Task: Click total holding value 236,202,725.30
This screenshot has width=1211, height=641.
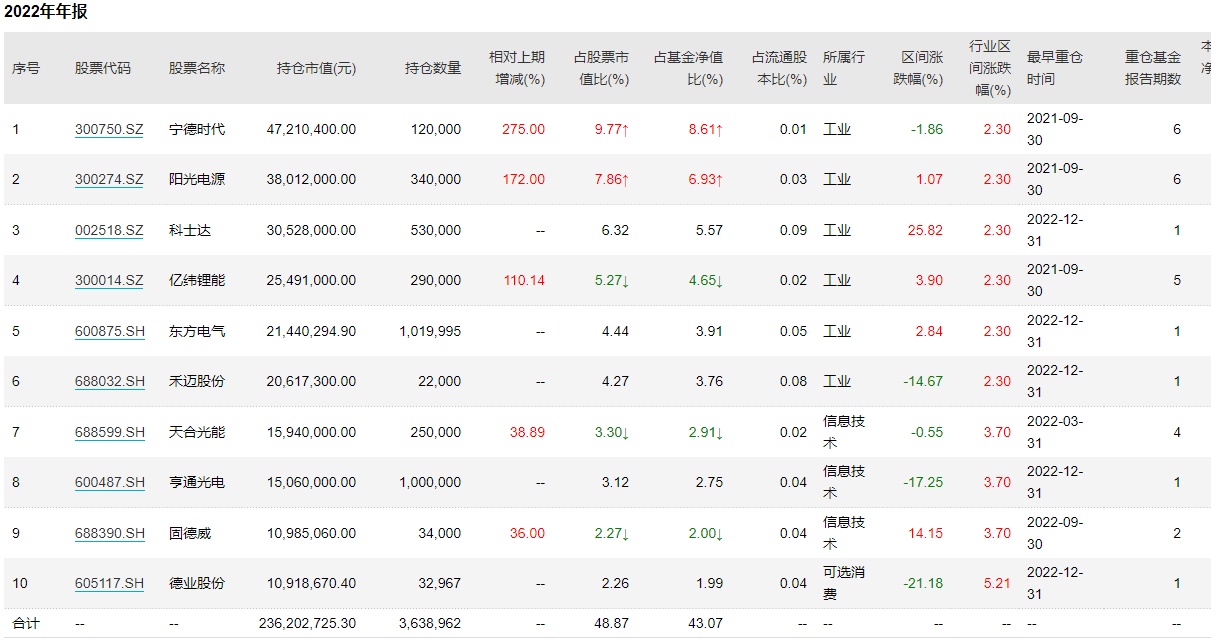Action: coord(307,623)
